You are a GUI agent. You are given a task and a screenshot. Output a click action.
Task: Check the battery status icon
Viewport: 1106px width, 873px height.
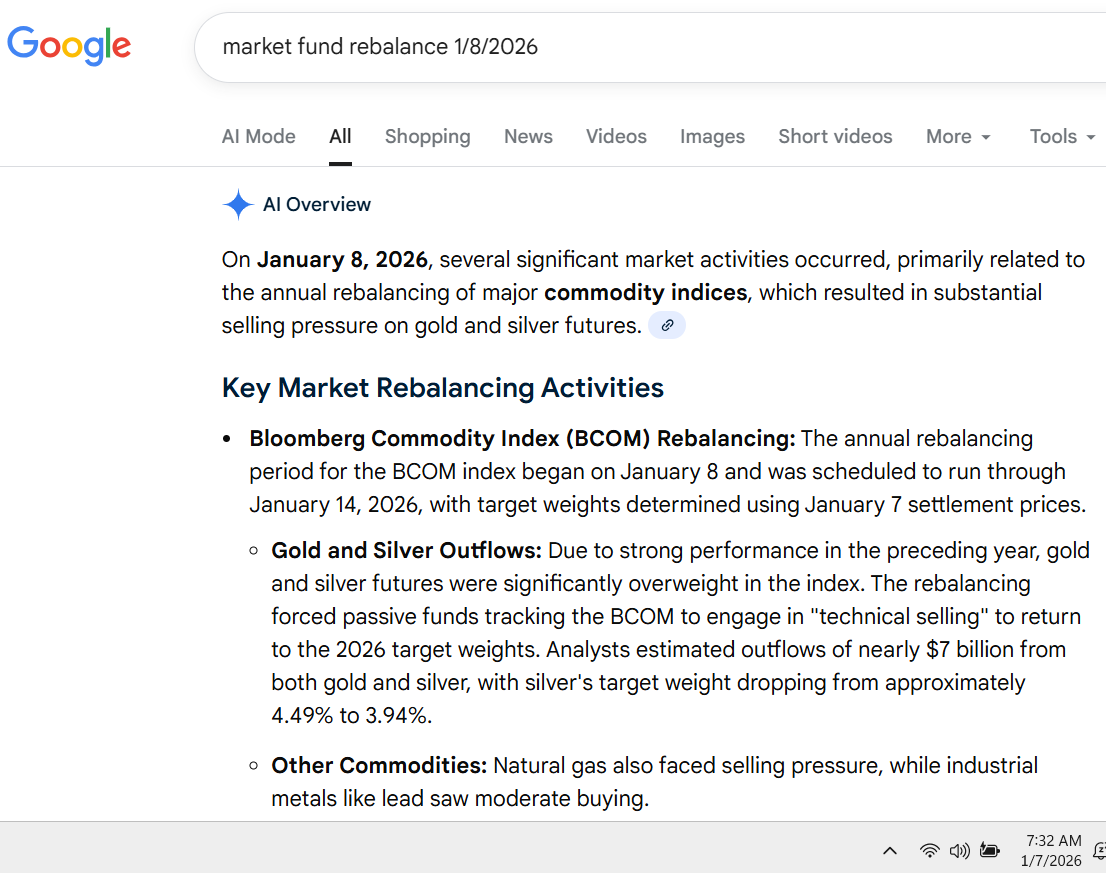coord(990,851)
